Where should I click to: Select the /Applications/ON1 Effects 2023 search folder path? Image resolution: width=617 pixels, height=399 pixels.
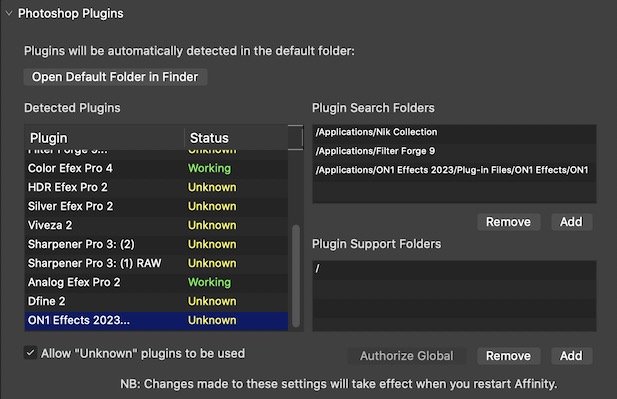(454, 170)
